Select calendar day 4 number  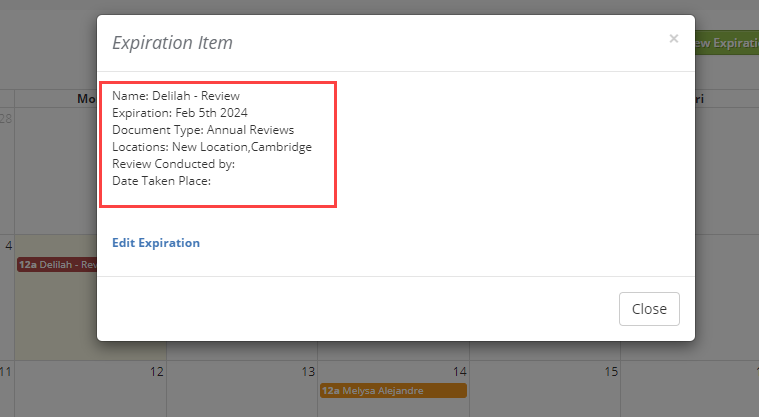coord(9,246)
